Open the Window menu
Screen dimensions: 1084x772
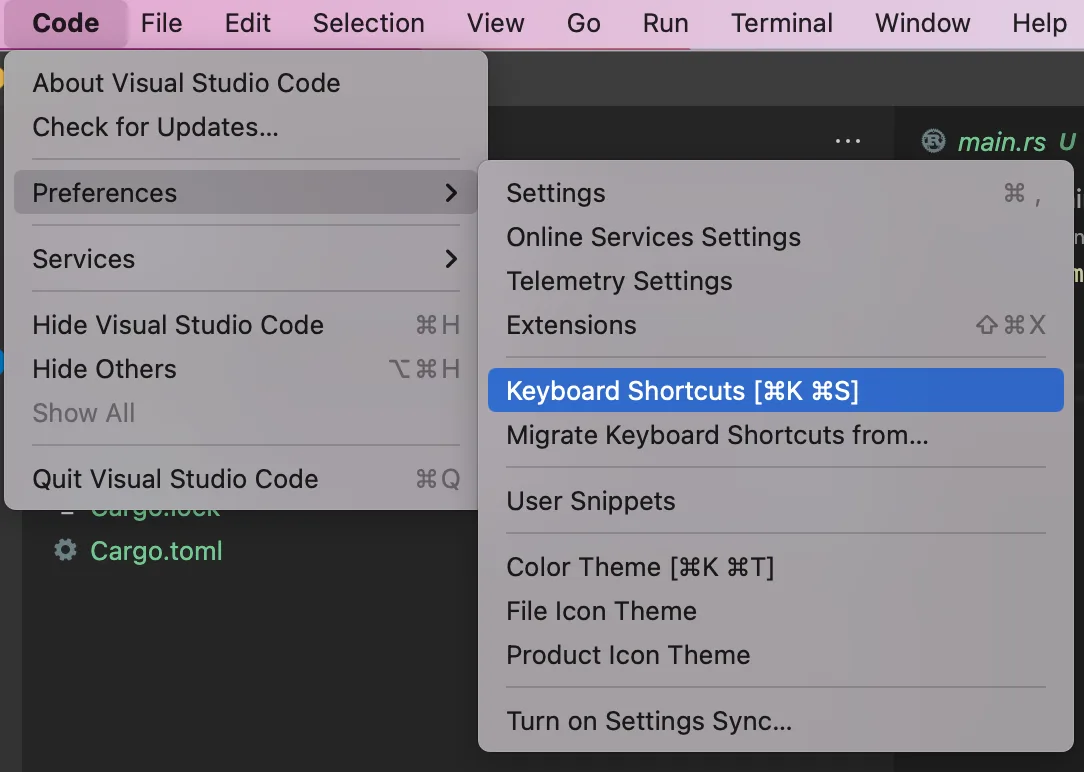coord(922,23)
